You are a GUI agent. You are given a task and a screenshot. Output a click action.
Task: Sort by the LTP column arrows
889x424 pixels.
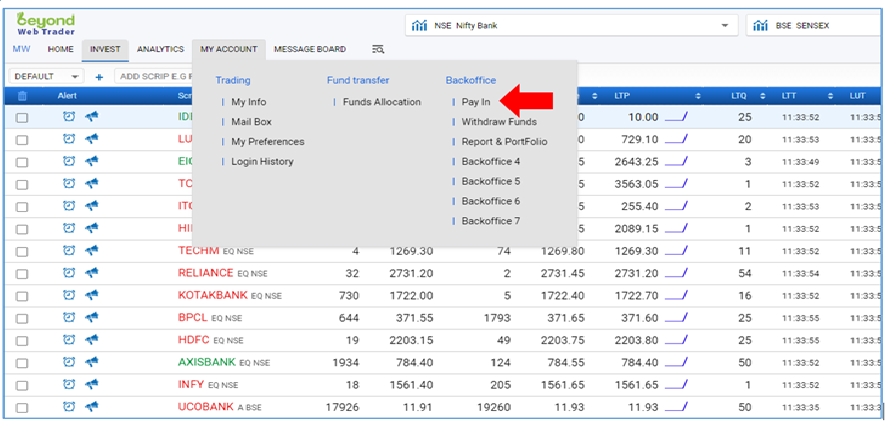pos(594,96)
